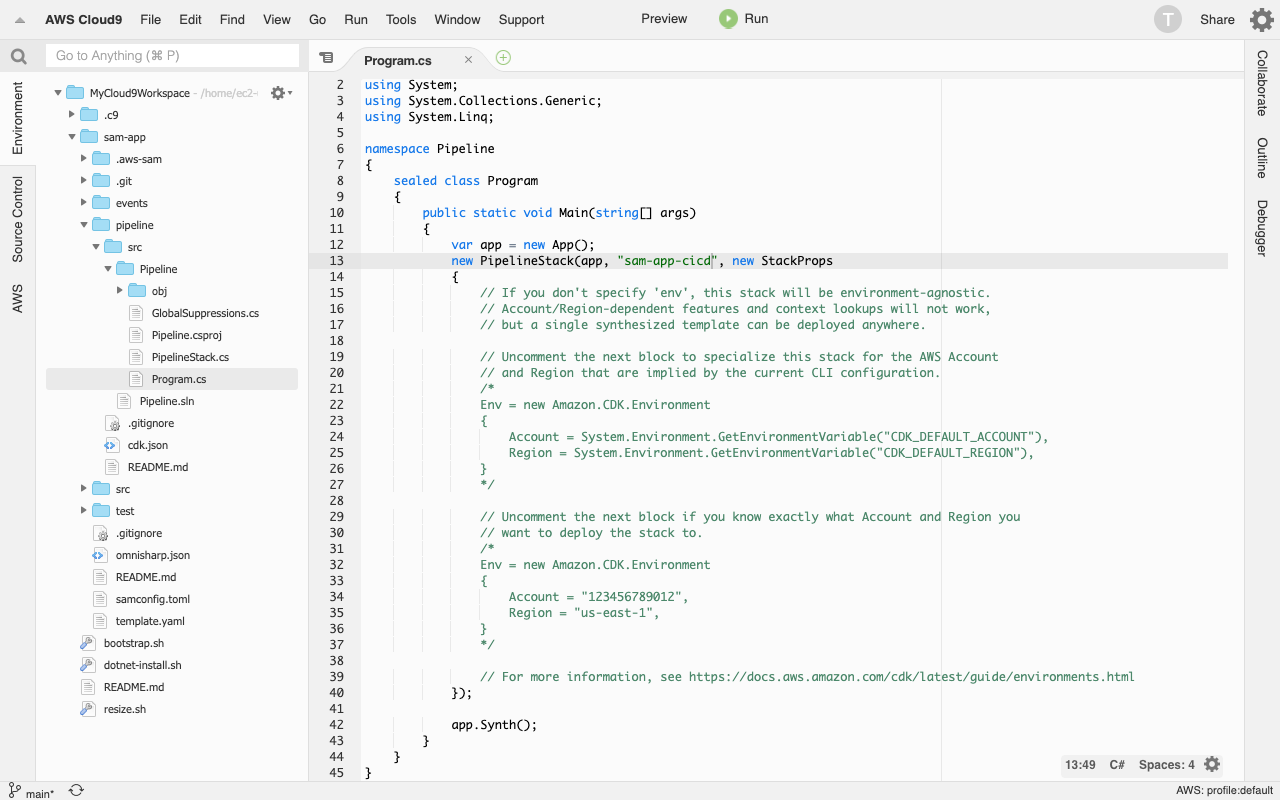The height and width of the screenshot is (800, 1280).
Task: Collapse MyCloud9Workspace root folder
Action: tap(58, 93)
